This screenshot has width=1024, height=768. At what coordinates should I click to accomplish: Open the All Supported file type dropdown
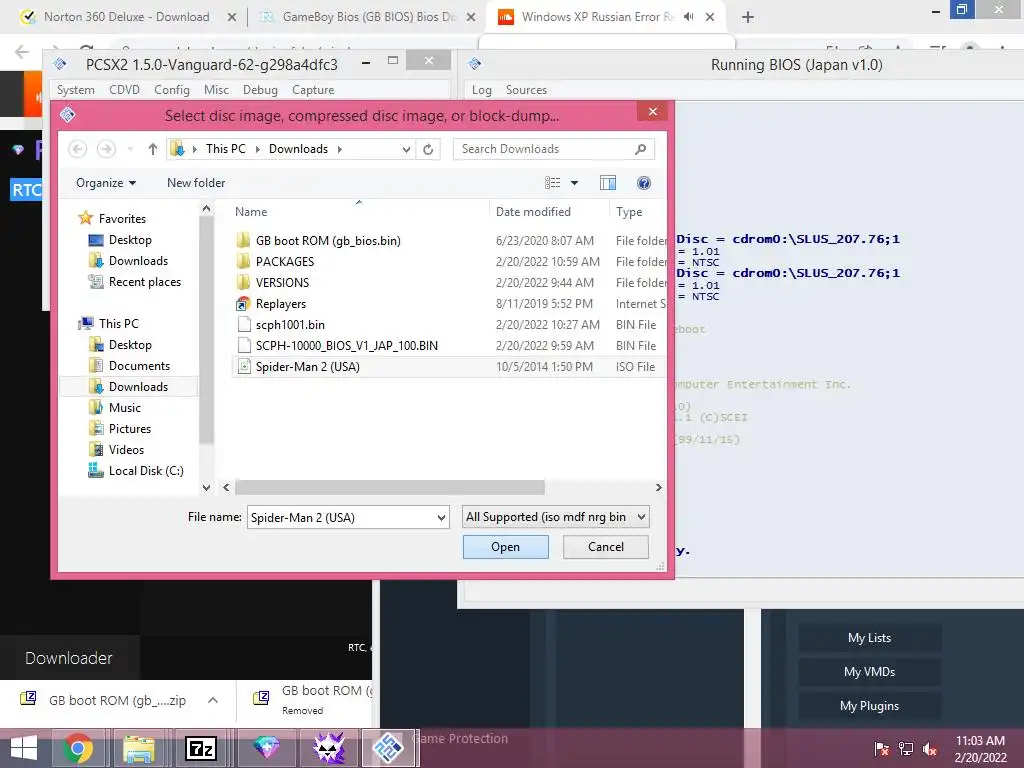coord(641,517)
